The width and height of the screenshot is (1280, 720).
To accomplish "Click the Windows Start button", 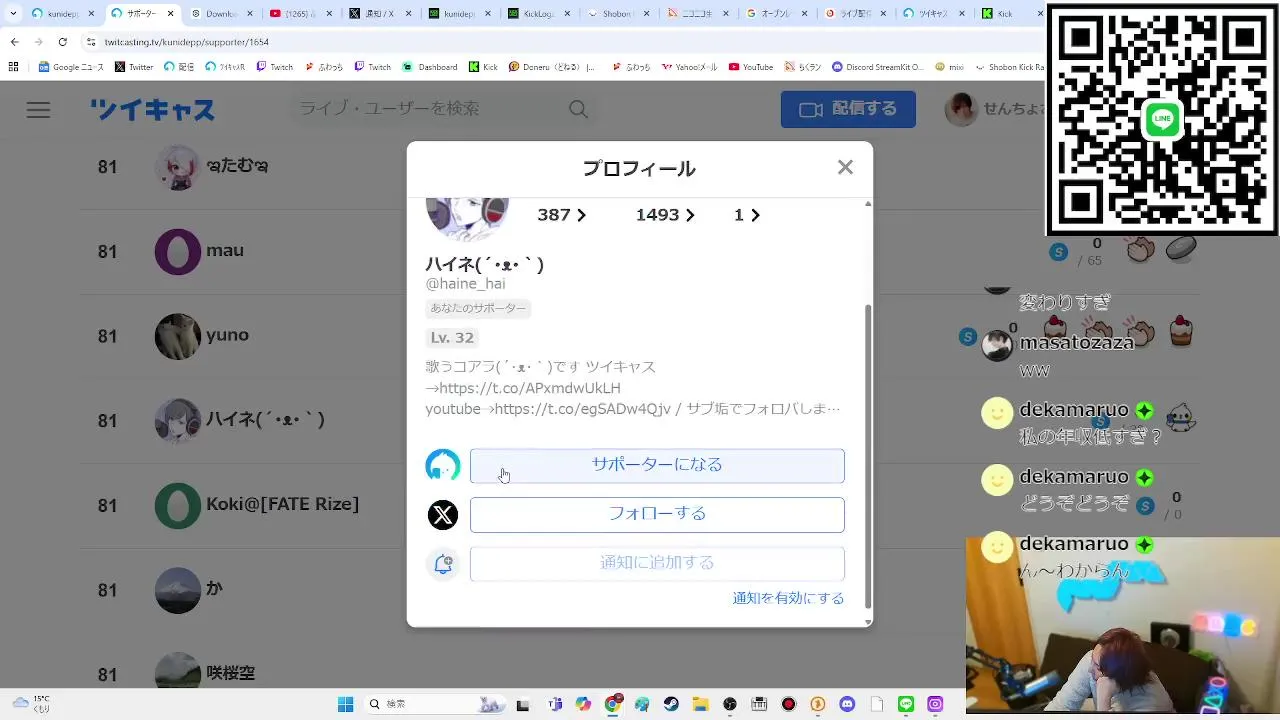I will coord(345,704).
